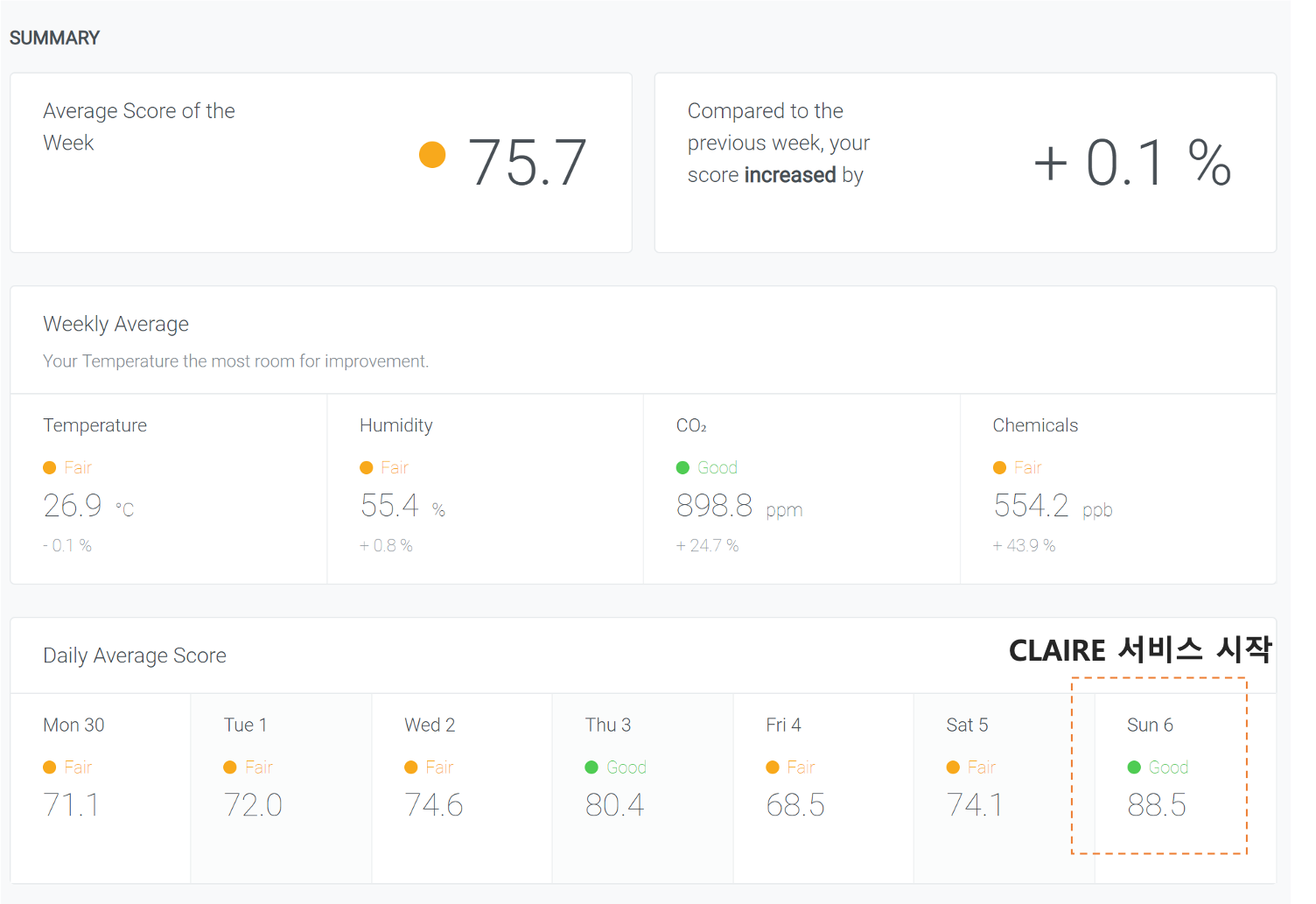Click the Sun 6 score value 88.5
Screen dimensions: 1316x904
[1157, 805]
